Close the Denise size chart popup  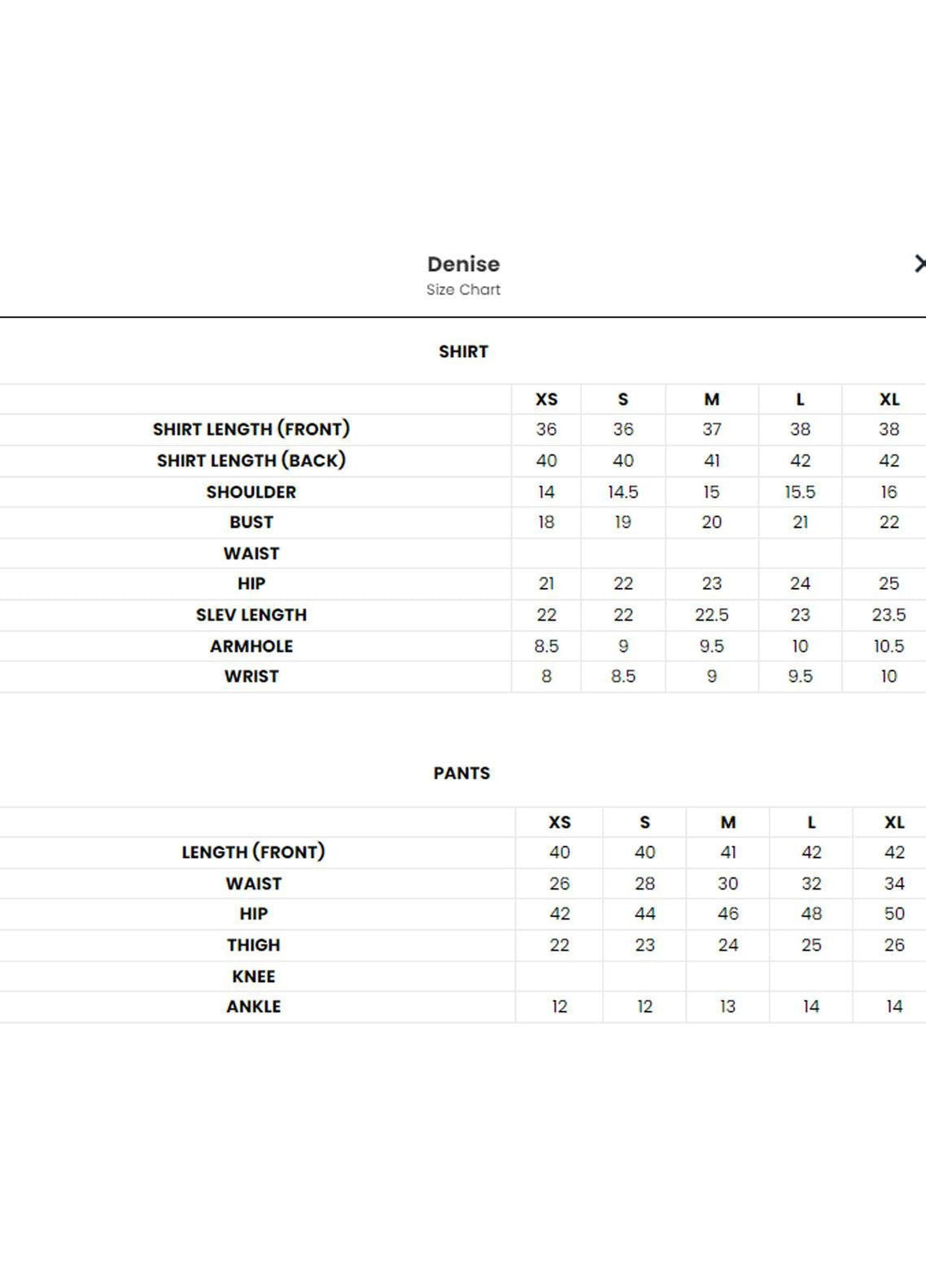[919, 264]
